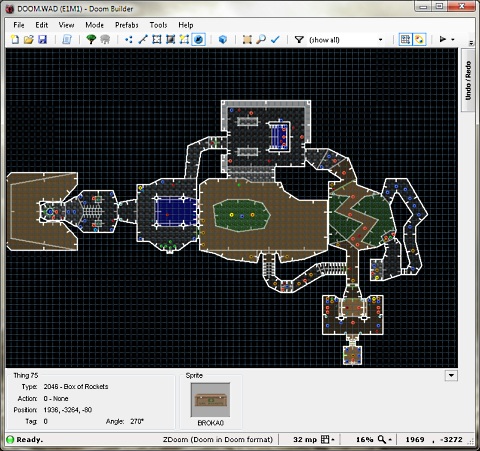
Task: Run map analysis with the blue checkmark
Action: [275, 39]
